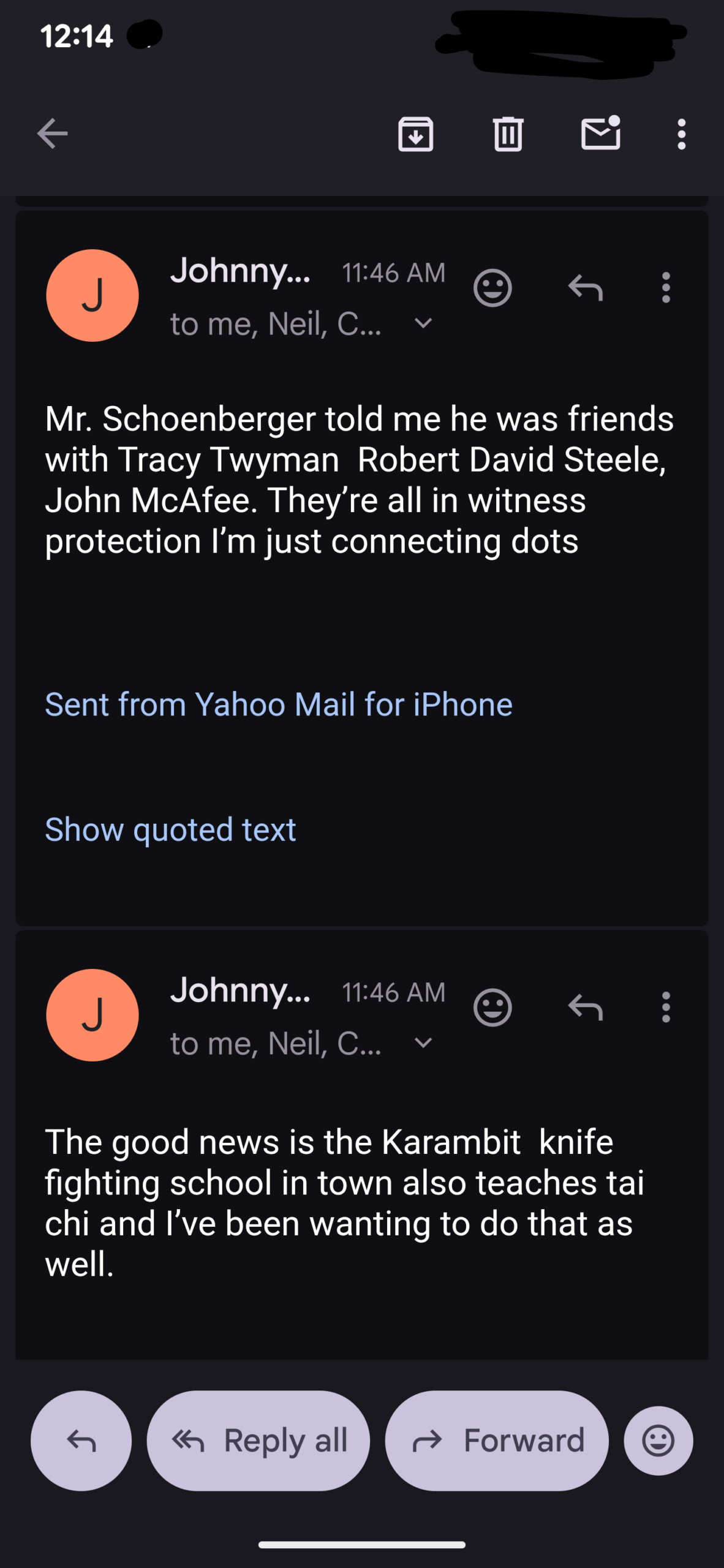724x1568 pixels.
Task: Tap the bottom reply arrow button
Action: pyautogui.click(x=81, y=1441)
